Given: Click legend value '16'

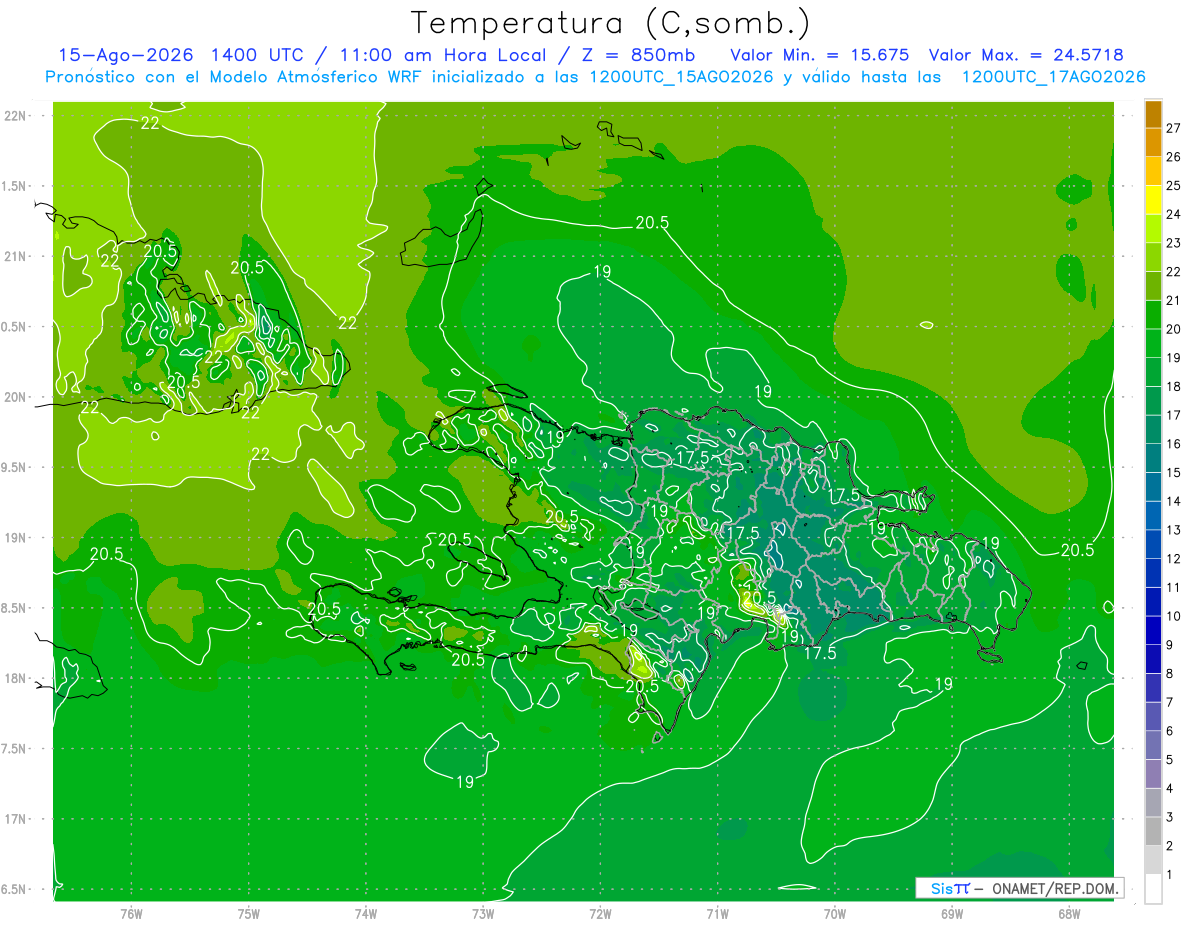Looking at the screenshot, I should pyautogui.click(x=1174, y=444).
